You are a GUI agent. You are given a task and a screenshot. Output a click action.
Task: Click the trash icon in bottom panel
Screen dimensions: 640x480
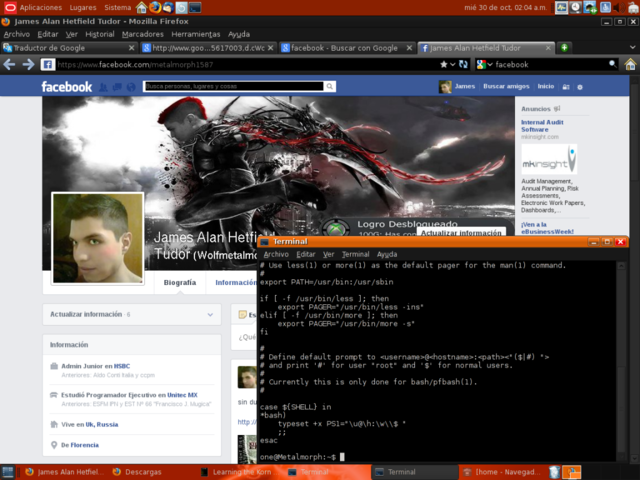[554, 472]
